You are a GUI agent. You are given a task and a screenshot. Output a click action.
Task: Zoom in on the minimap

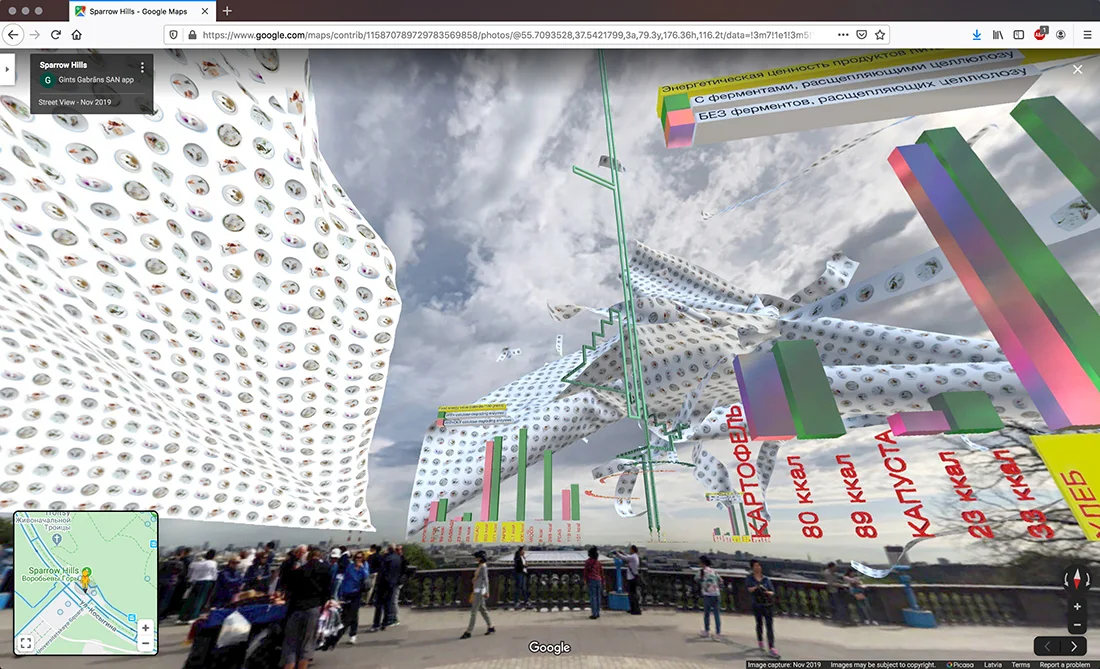tap(145, 628)
